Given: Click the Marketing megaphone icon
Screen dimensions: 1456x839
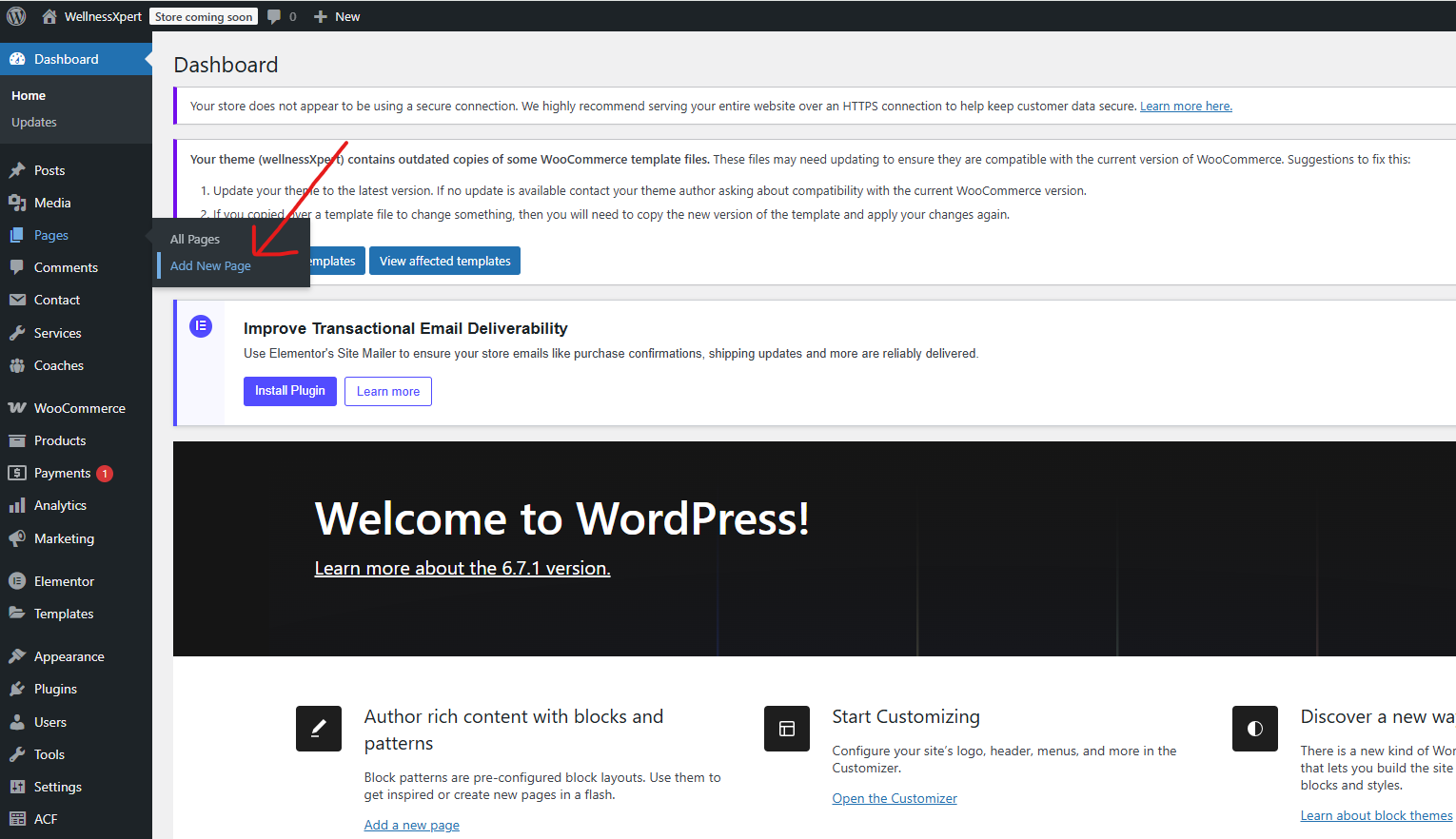Looking at the screenshot, I should 17,538.
